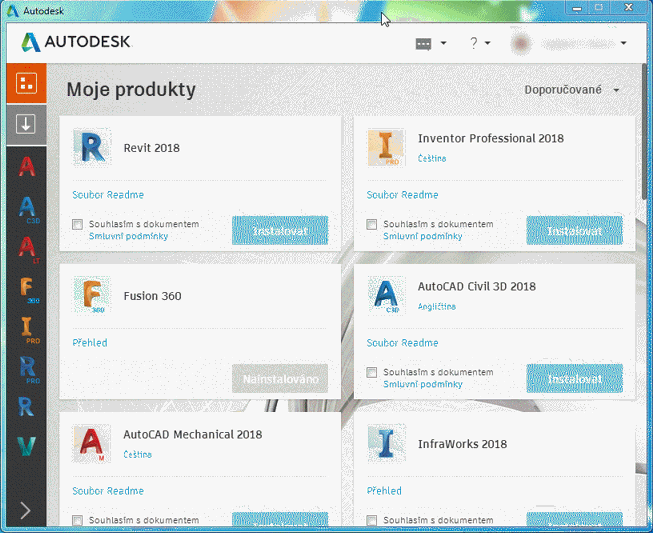This screenshot has width=653, height=533.
Task: Click the InfraWorks 2018 product logo
Action: click(386, 443)
